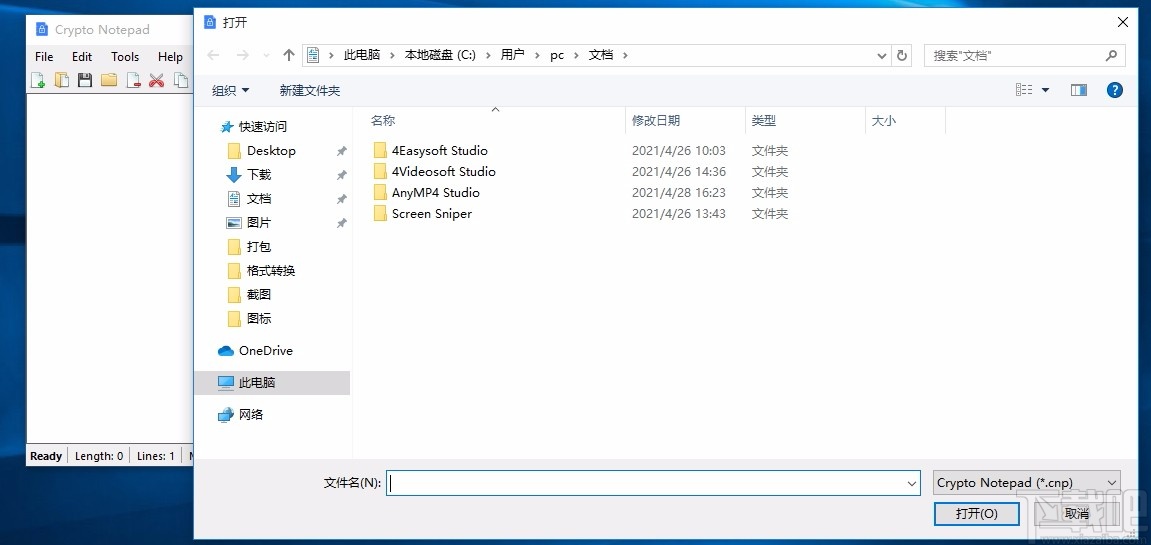
Task: Click 用户 breadcrumb segment
Action: pos(512,55)
